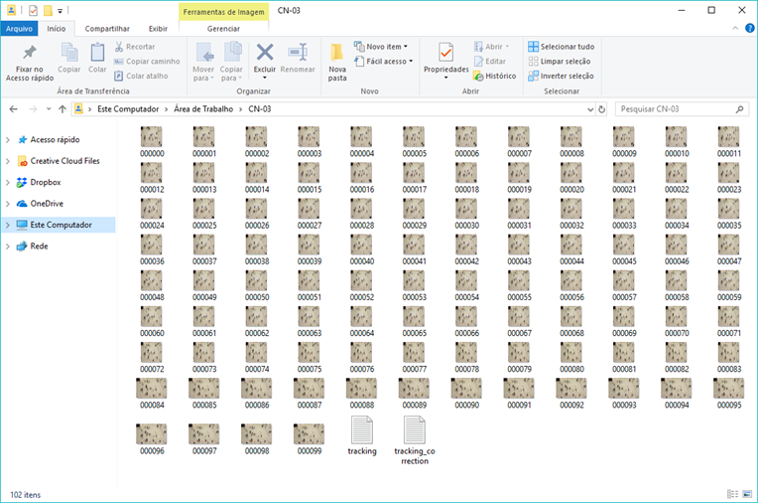Click the Inverter seleção icon
The height and width of the screenshot is (503, 758).
[x=533, y=76]
